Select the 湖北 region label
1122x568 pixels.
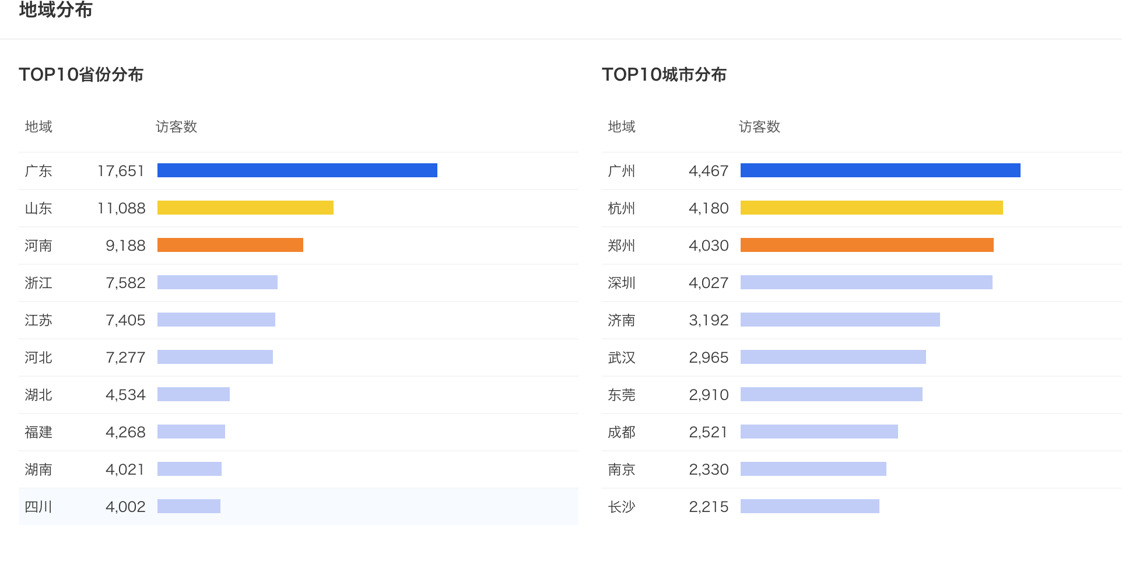click(38, 395)
